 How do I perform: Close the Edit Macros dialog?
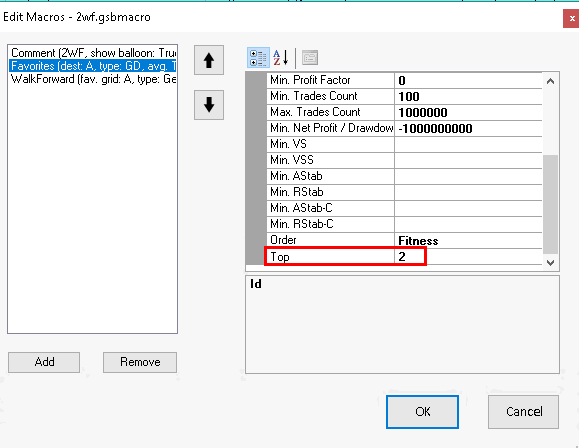[x=571, y=18]
